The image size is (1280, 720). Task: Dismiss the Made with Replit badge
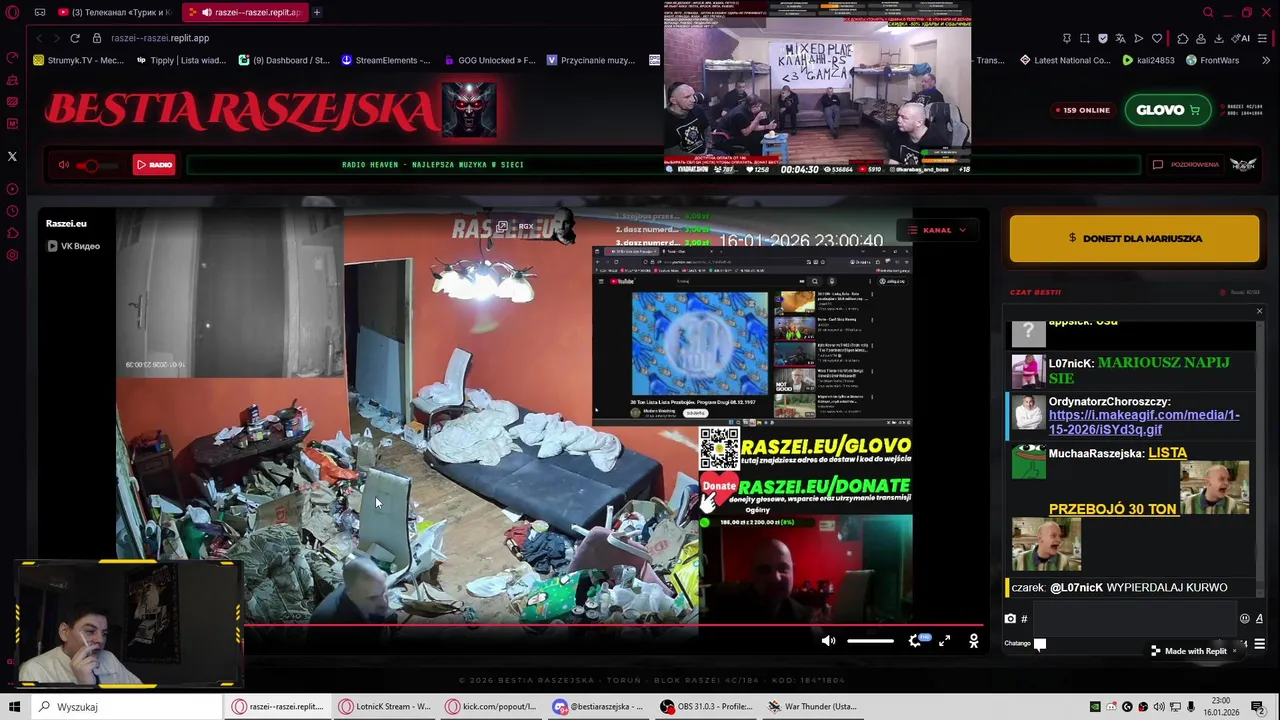pyautogui.click(x=1234, y=651)
